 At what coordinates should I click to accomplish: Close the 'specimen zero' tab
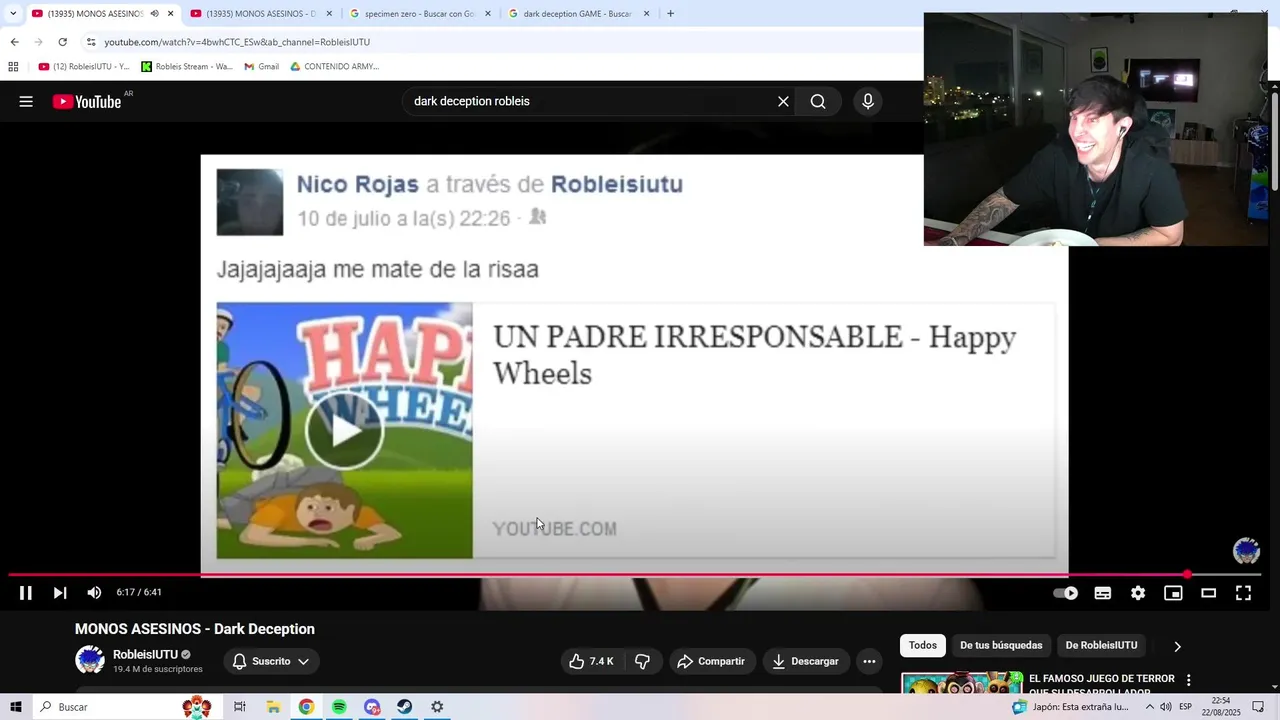click(x=488, y=14)
